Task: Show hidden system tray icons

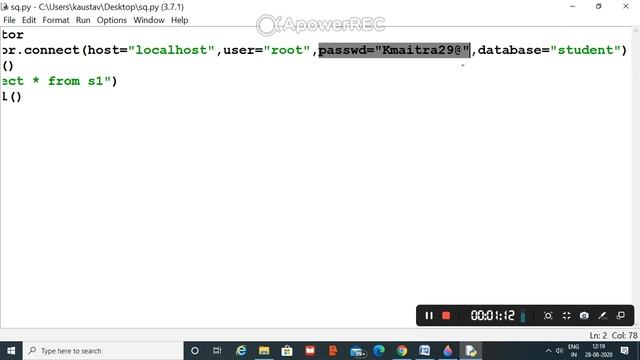Action: (548, 351)
